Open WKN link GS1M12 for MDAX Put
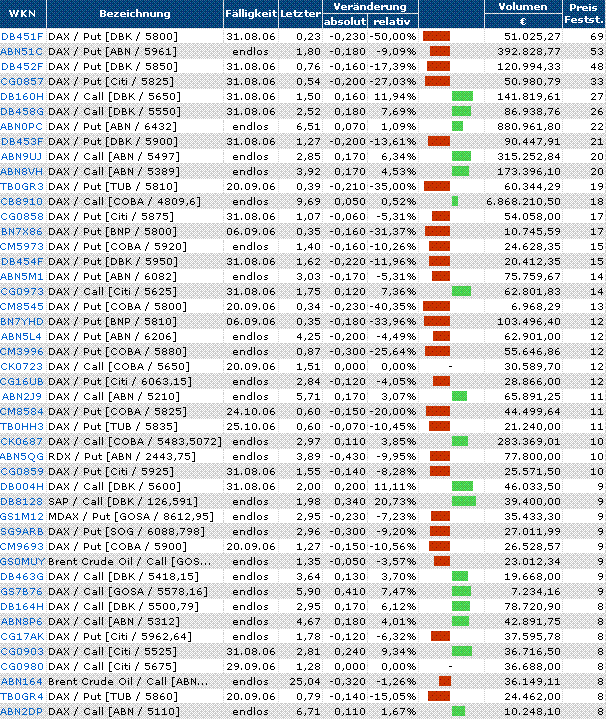This screenshot has width=606, height=719. coord(22,516)
